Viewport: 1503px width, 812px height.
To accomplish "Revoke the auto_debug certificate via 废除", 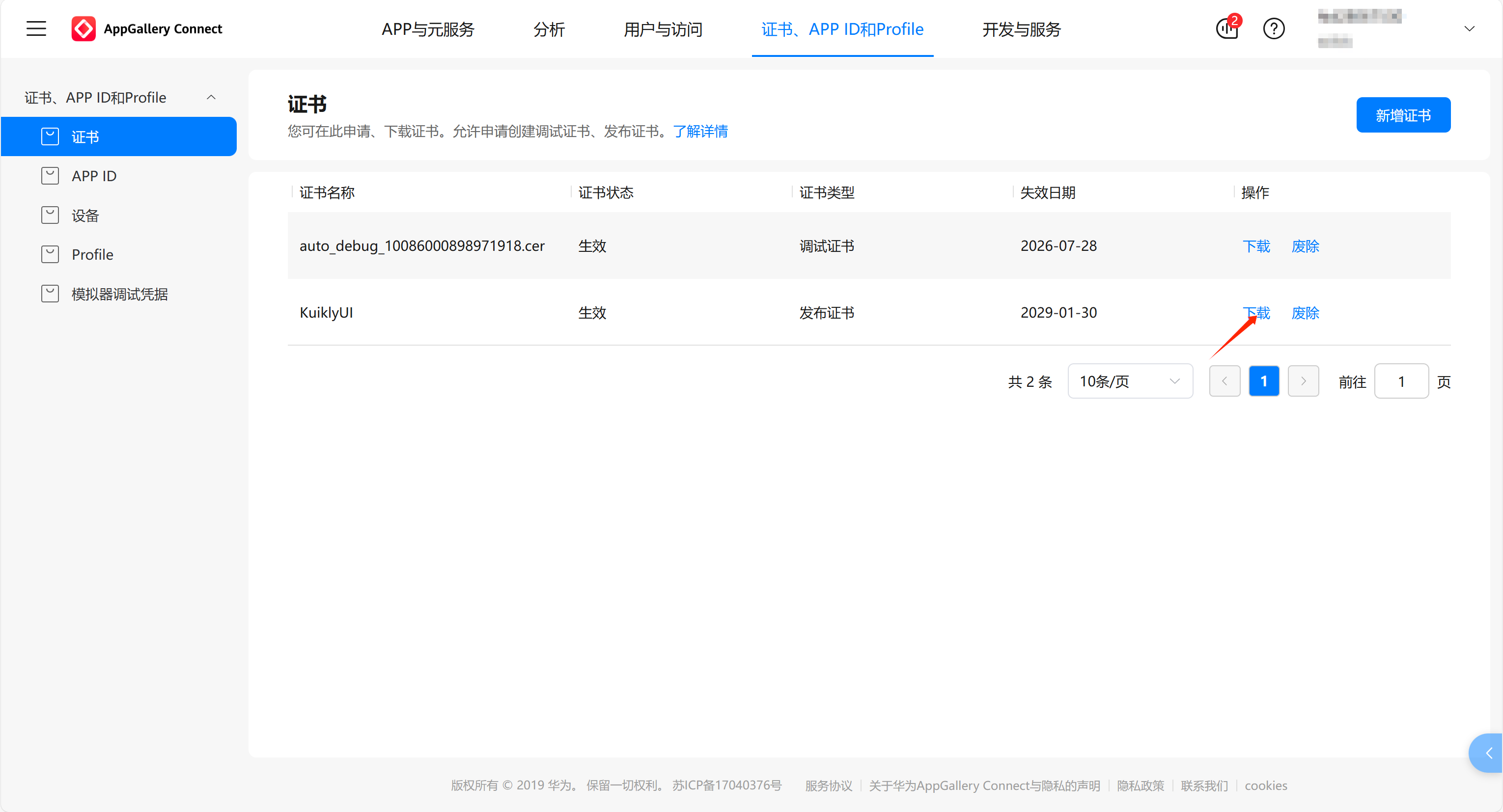I will [1305, 246].
